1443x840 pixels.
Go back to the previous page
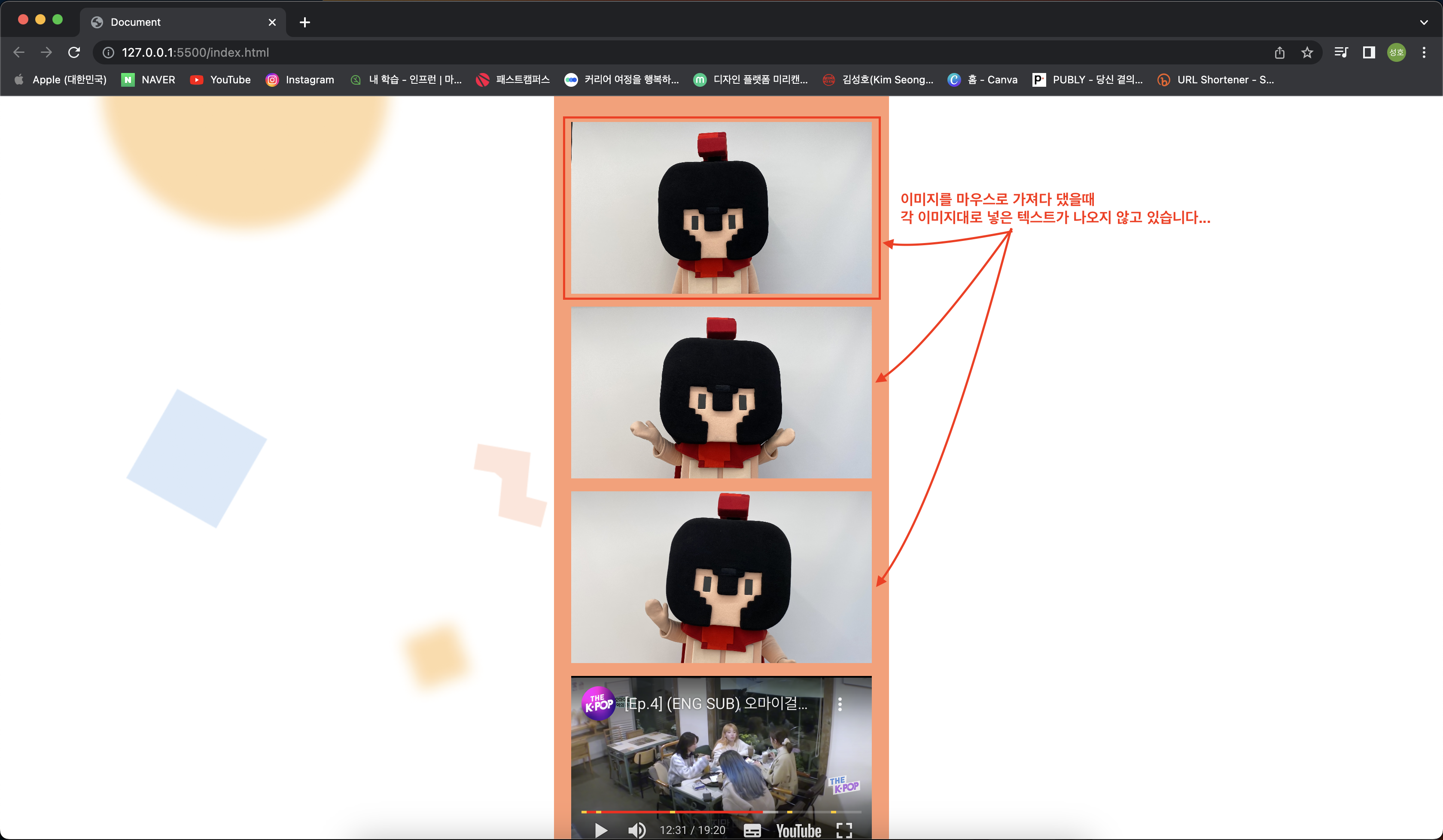pos(19,52)
